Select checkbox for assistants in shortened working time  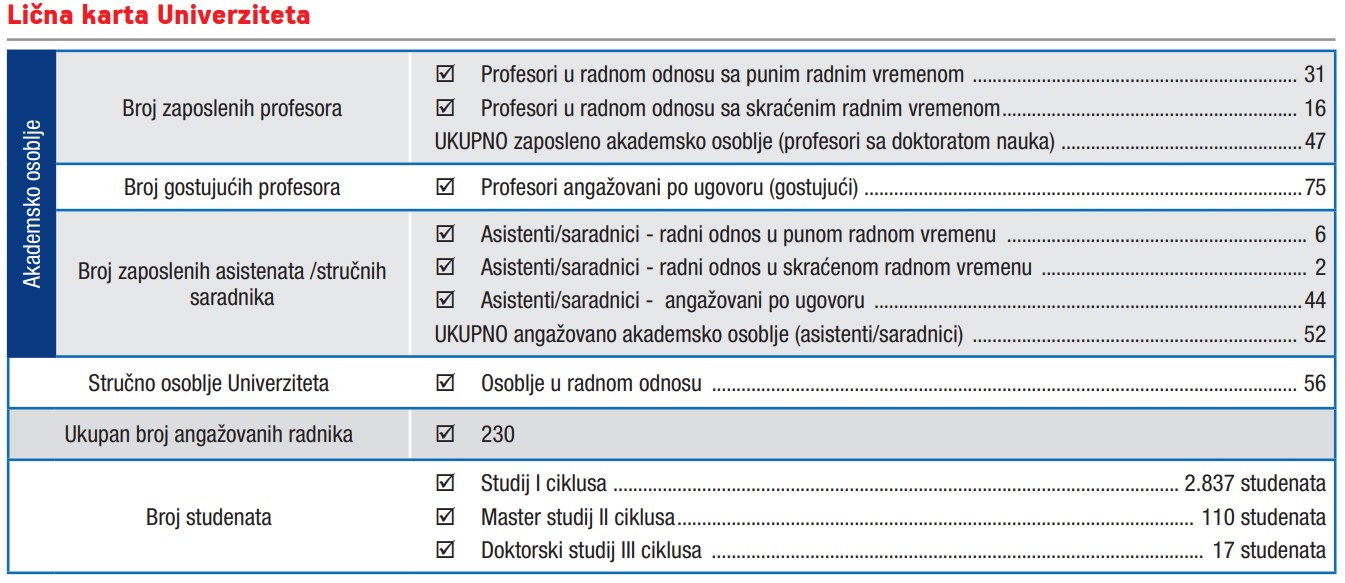point(446,267)
